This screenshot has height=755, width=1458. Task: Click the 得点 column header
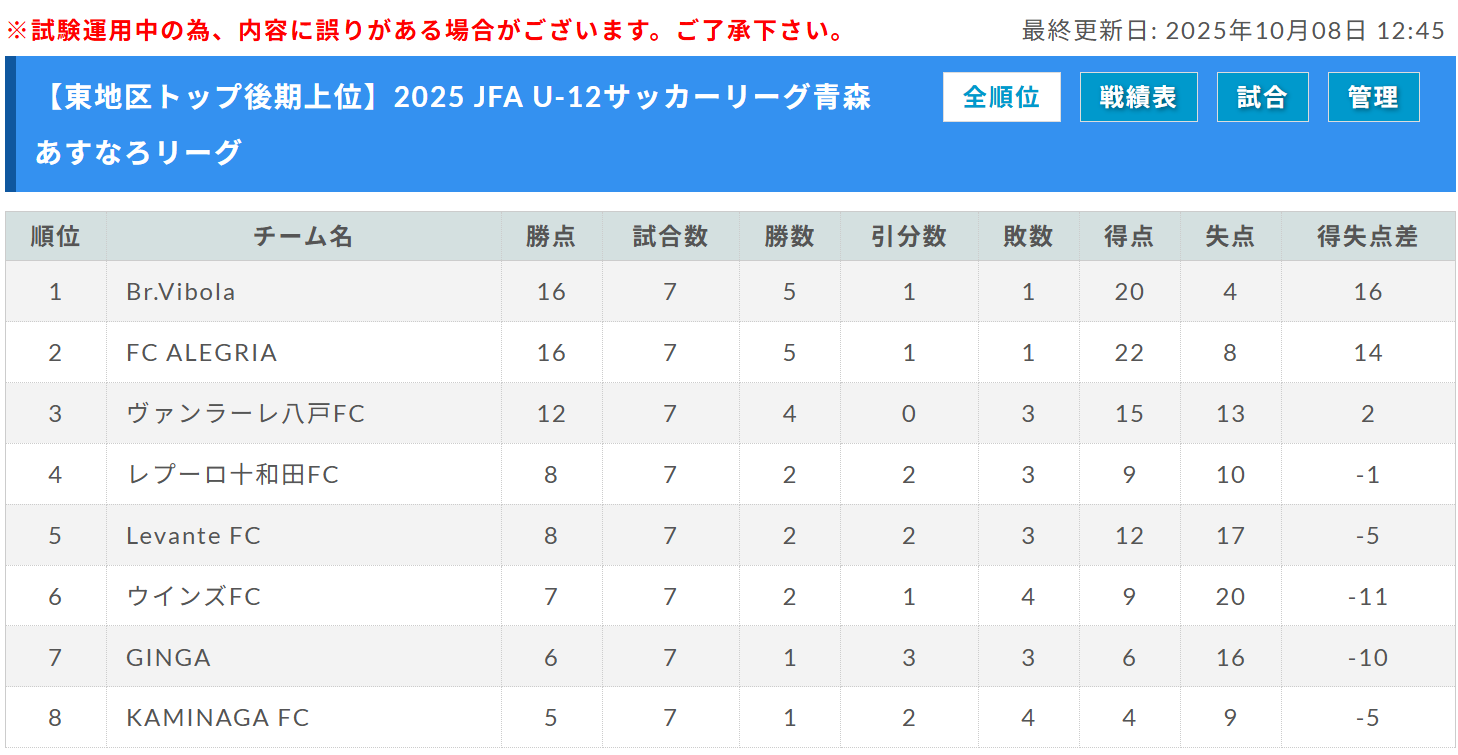(1129, 237)
